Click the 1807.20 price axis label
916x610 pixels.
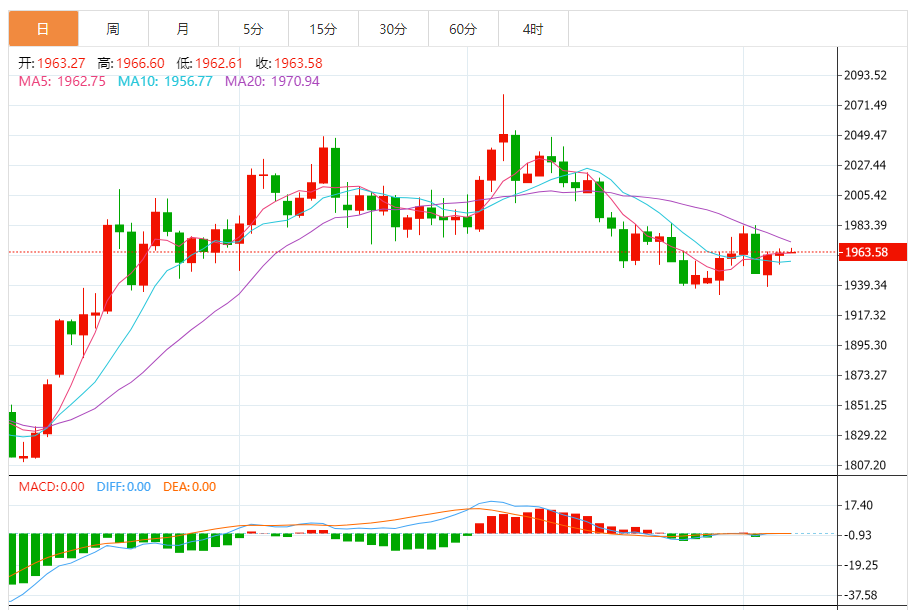point(865,466)
